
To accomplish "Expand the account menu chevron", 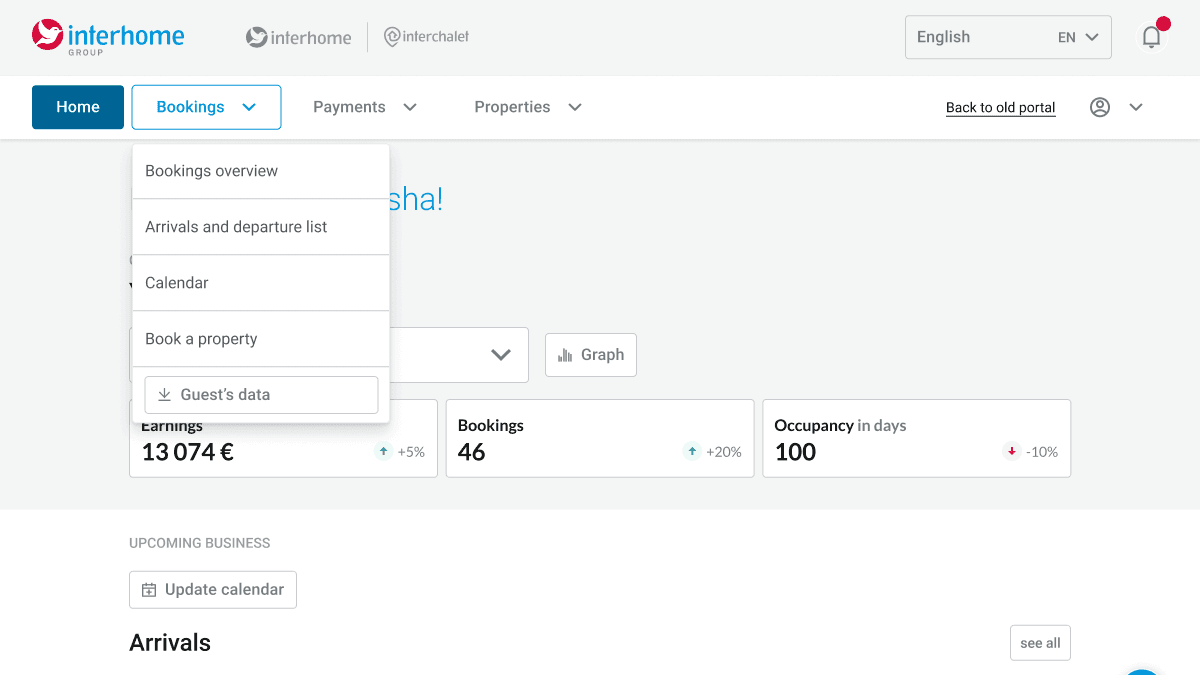I will pos(1136,107).
